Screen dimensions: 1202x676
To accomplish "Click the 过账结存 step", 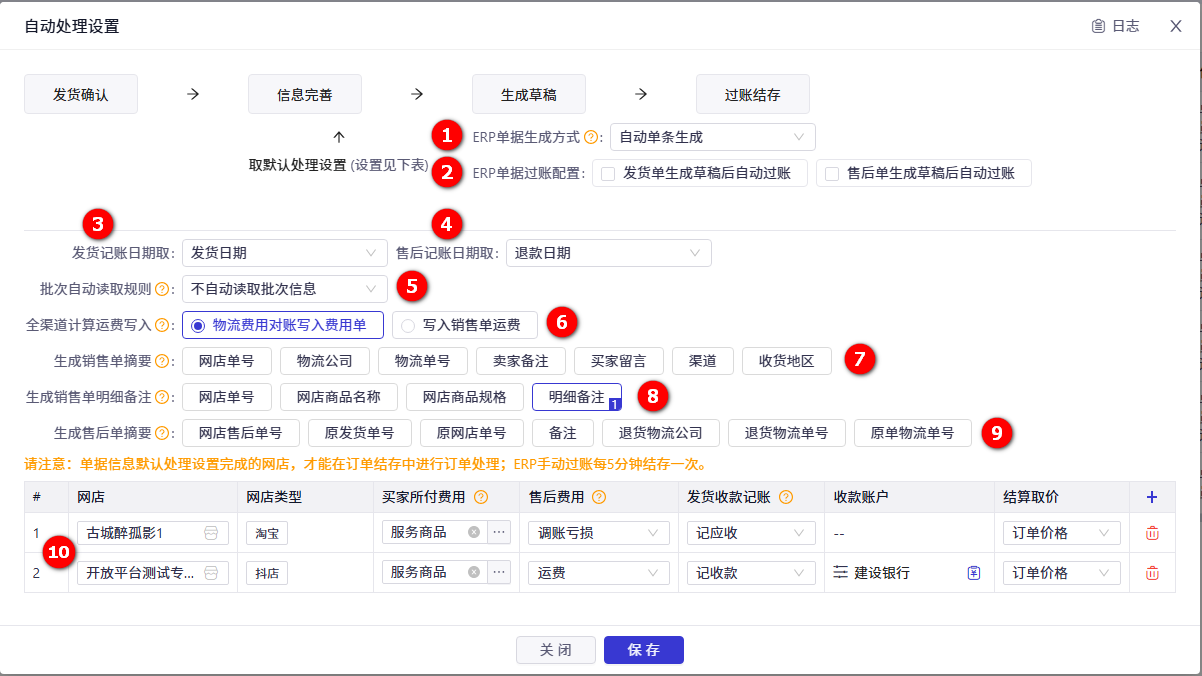I will tap(753, 95).
